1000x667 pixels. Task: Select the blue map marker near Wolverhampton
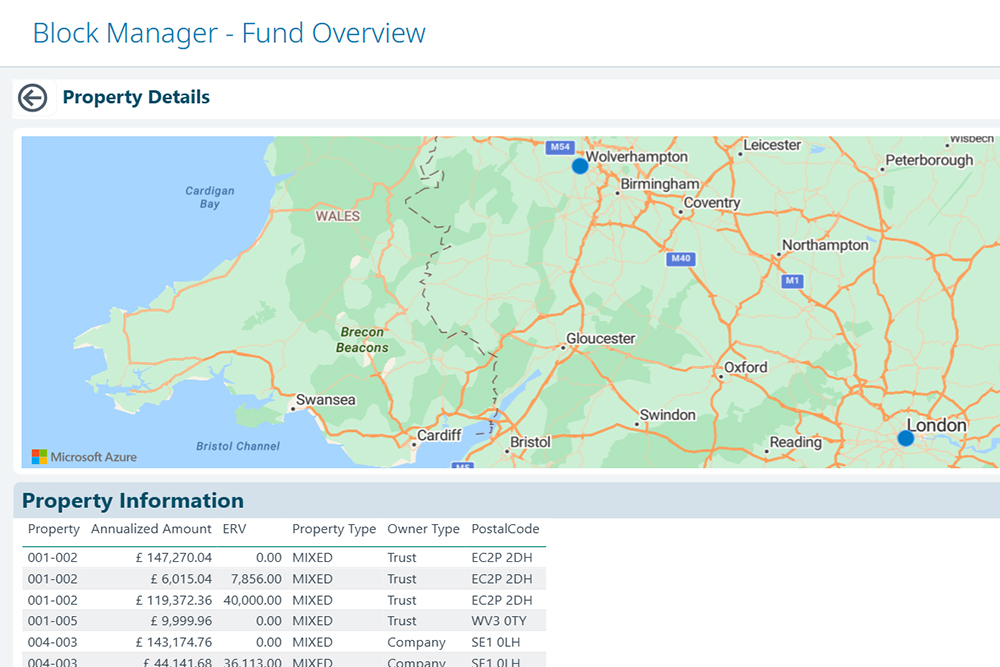[580, 166]
